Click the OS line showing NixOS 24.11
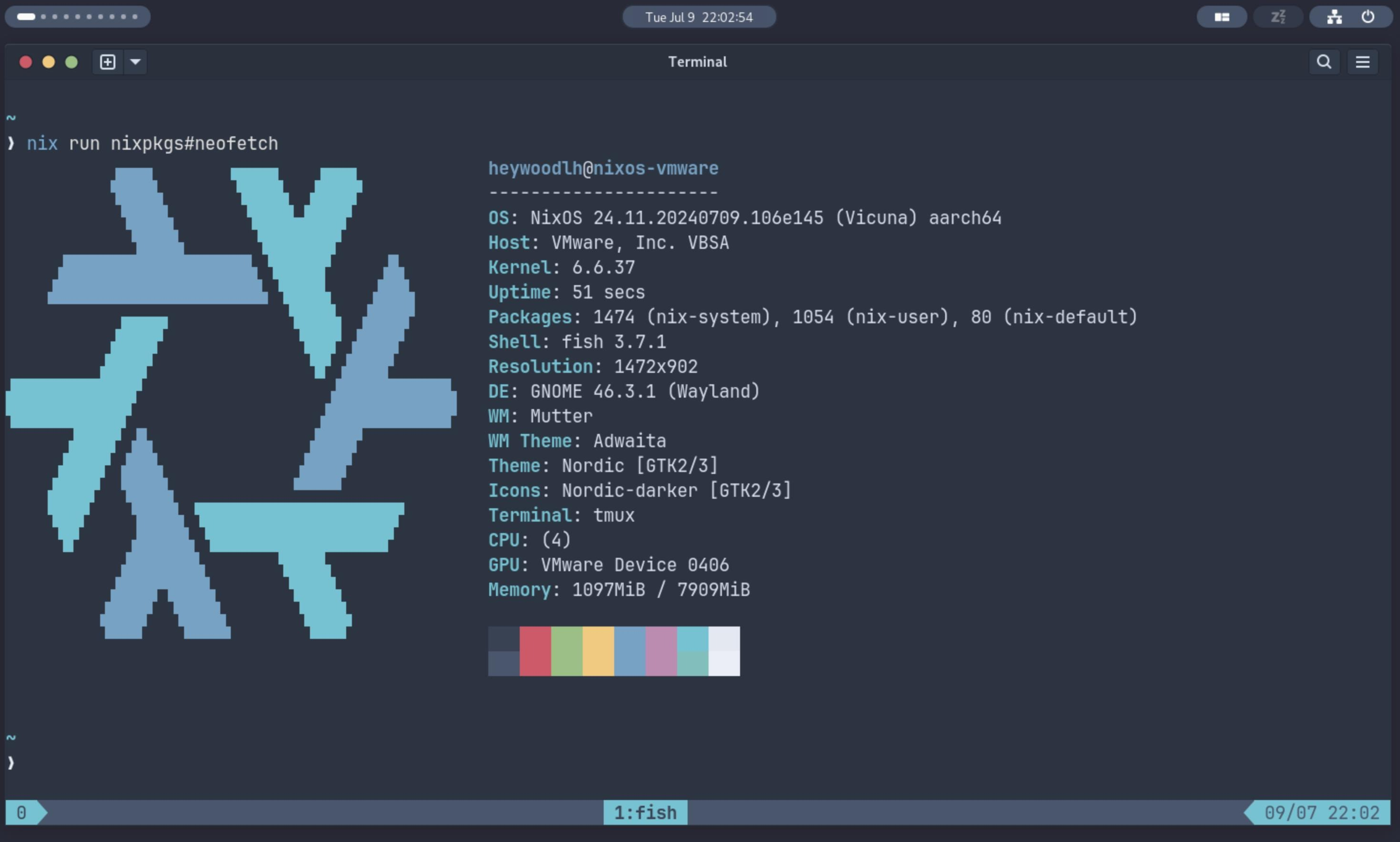 coord(745,218)
